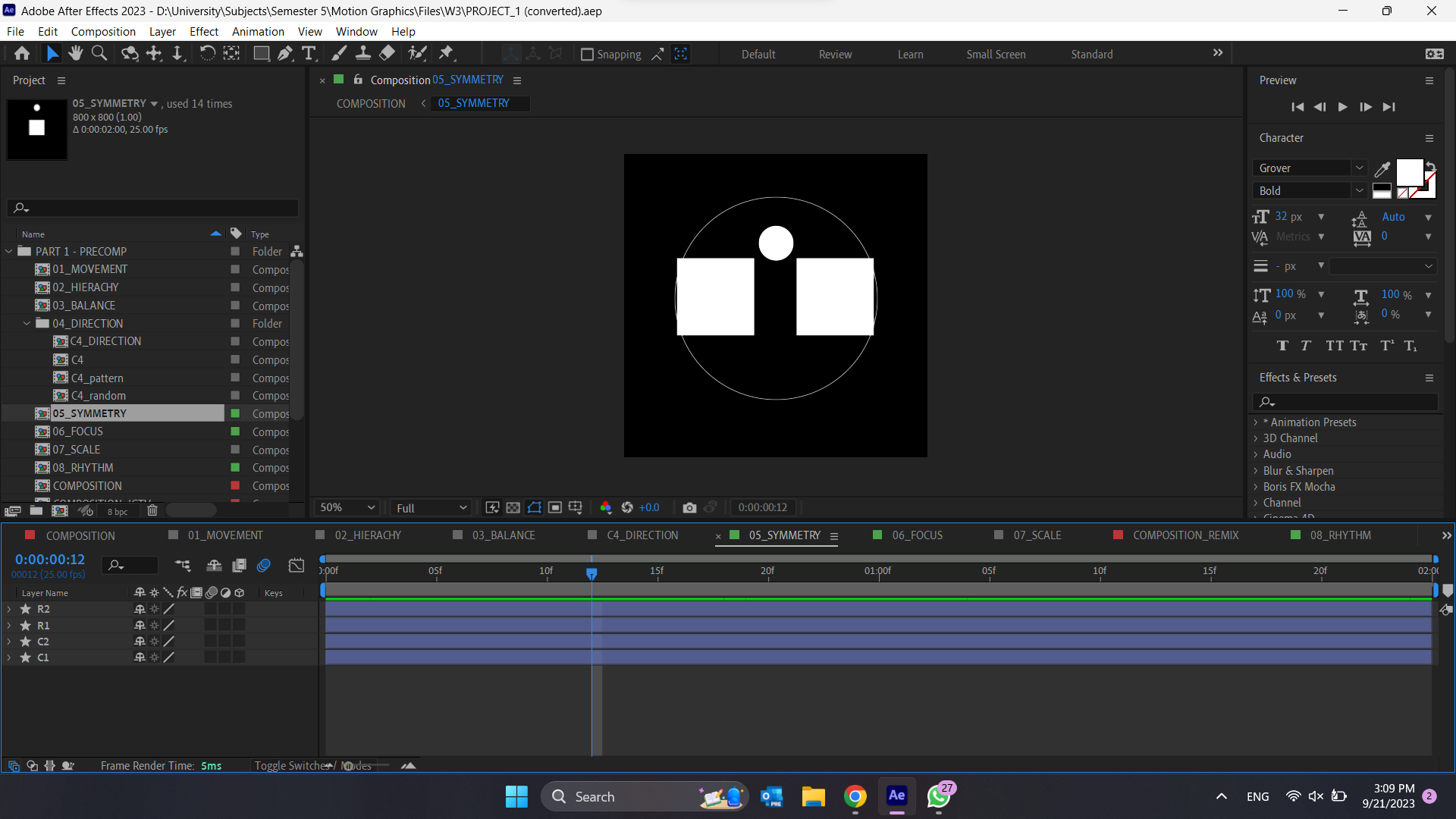Viewport: 1456px width, 819px height.
Task: Open the Animation menu
Action: [x=258, y=32]
